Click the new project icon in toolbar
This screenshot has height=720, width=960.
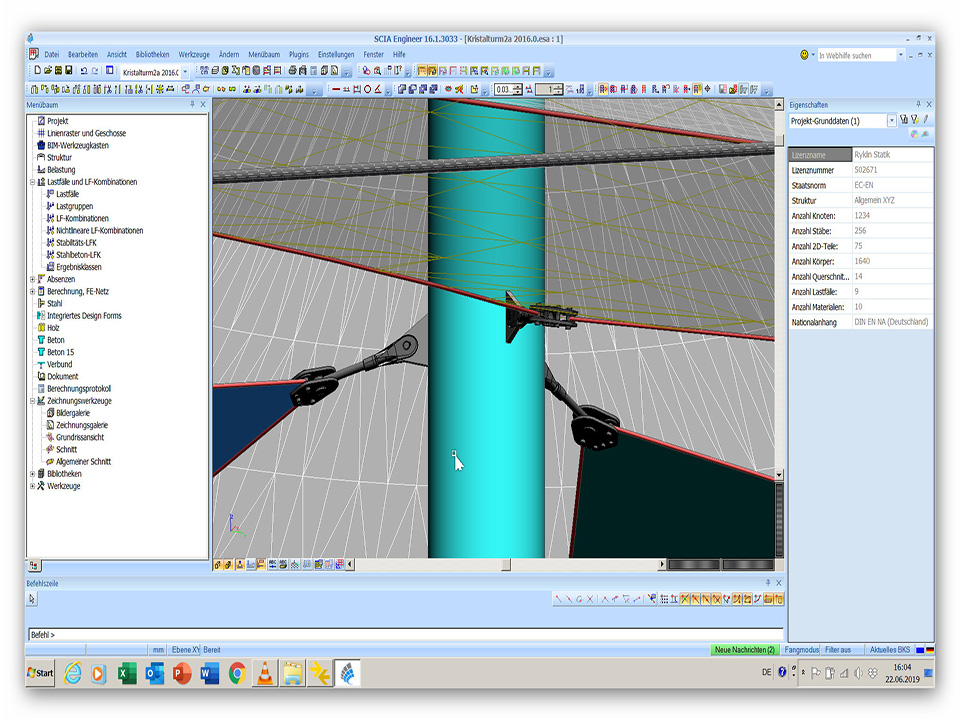(x=37, y=71)
